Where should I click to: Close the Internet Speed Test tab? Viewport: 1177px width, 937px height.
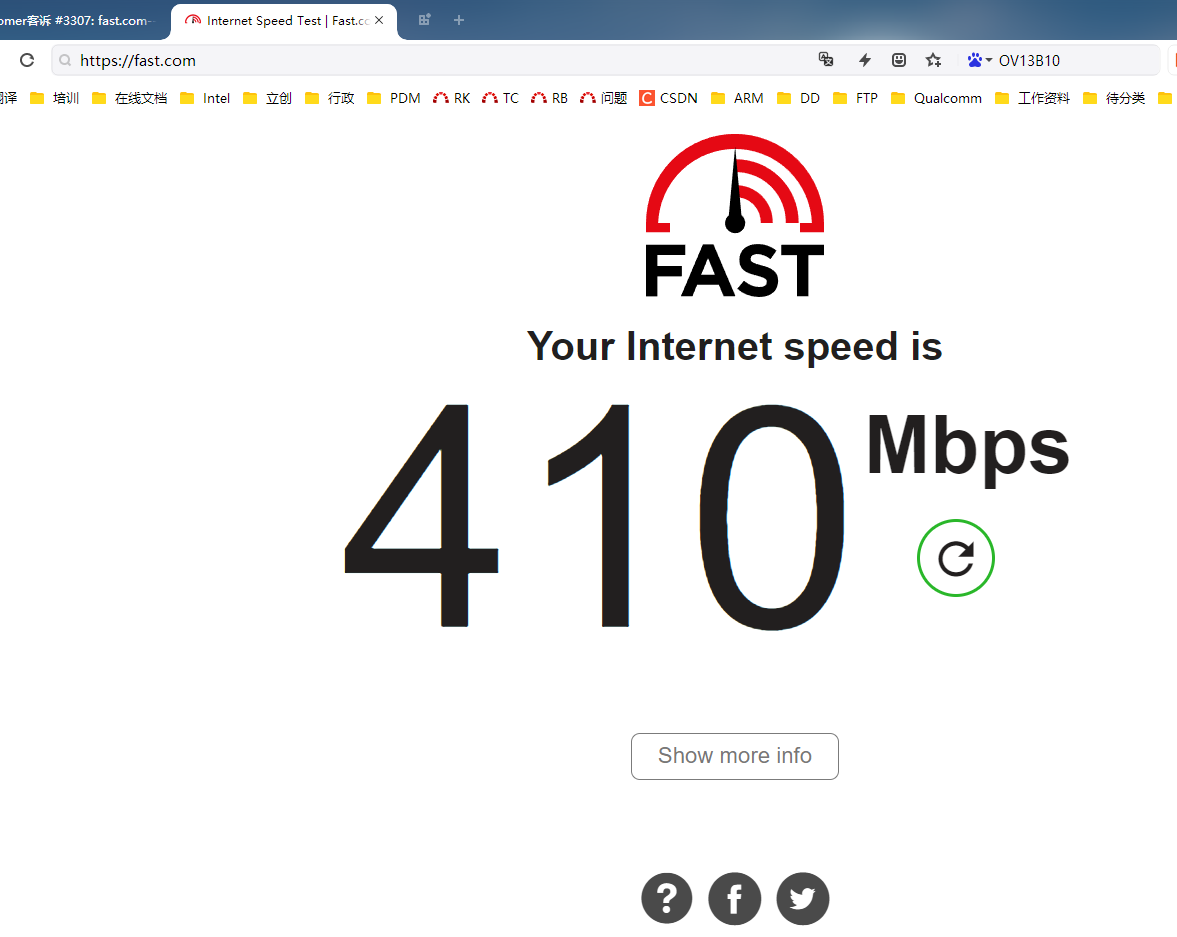379,20
